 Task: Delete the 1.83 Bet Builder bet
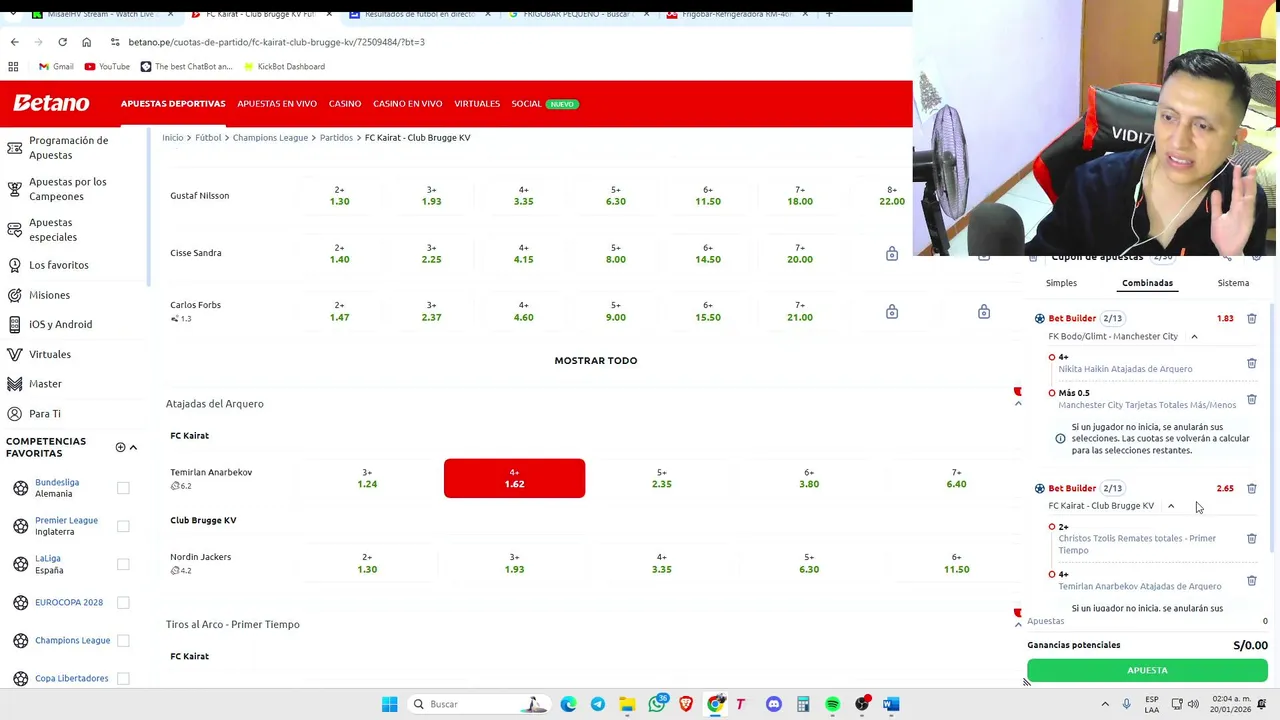pyautogui.click(x=1251, y=318)
